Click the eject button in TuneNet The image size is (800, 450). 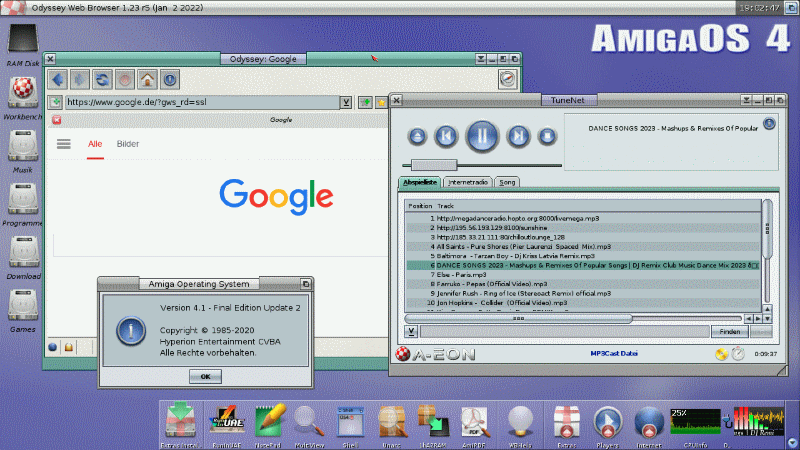point(418,136)
